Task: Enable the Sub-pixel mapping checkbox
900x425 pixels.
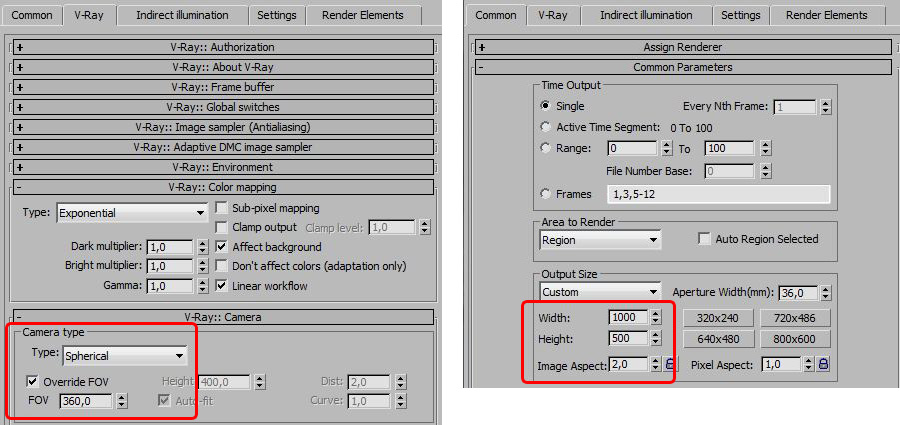Action: (221, 208)
